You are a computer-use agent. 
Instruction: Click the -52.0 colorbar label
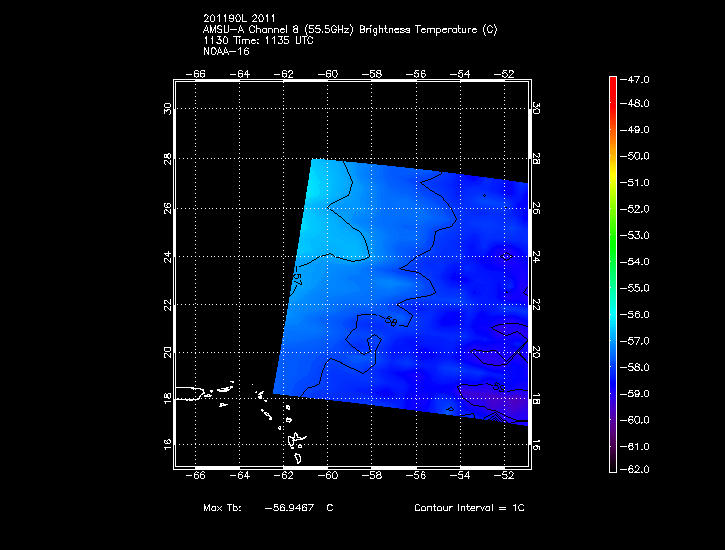pos(634,209)
